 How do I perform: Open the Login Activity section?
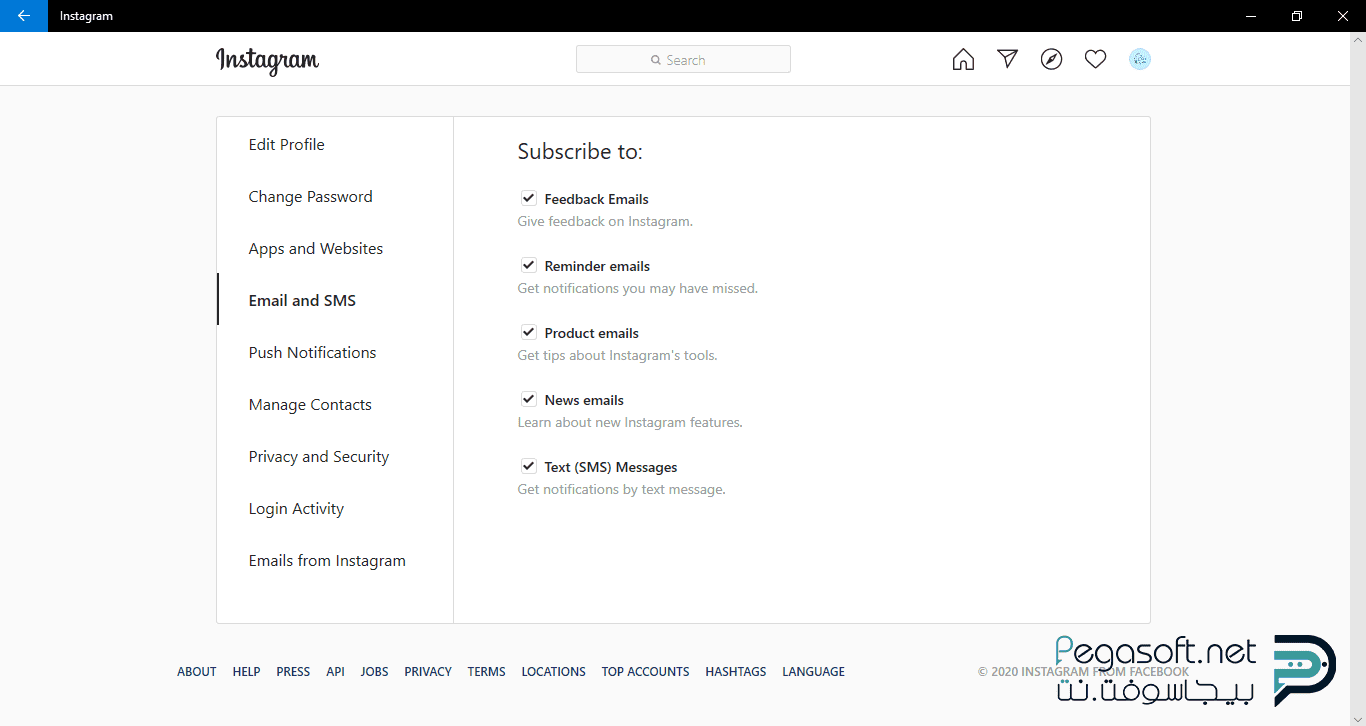click(x=296, y=508)
